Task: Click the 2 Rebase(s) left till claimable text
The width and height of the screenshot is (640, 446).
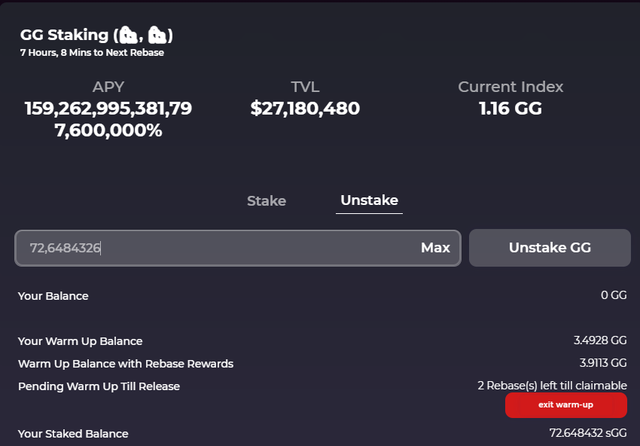Action: pos(552,386)
